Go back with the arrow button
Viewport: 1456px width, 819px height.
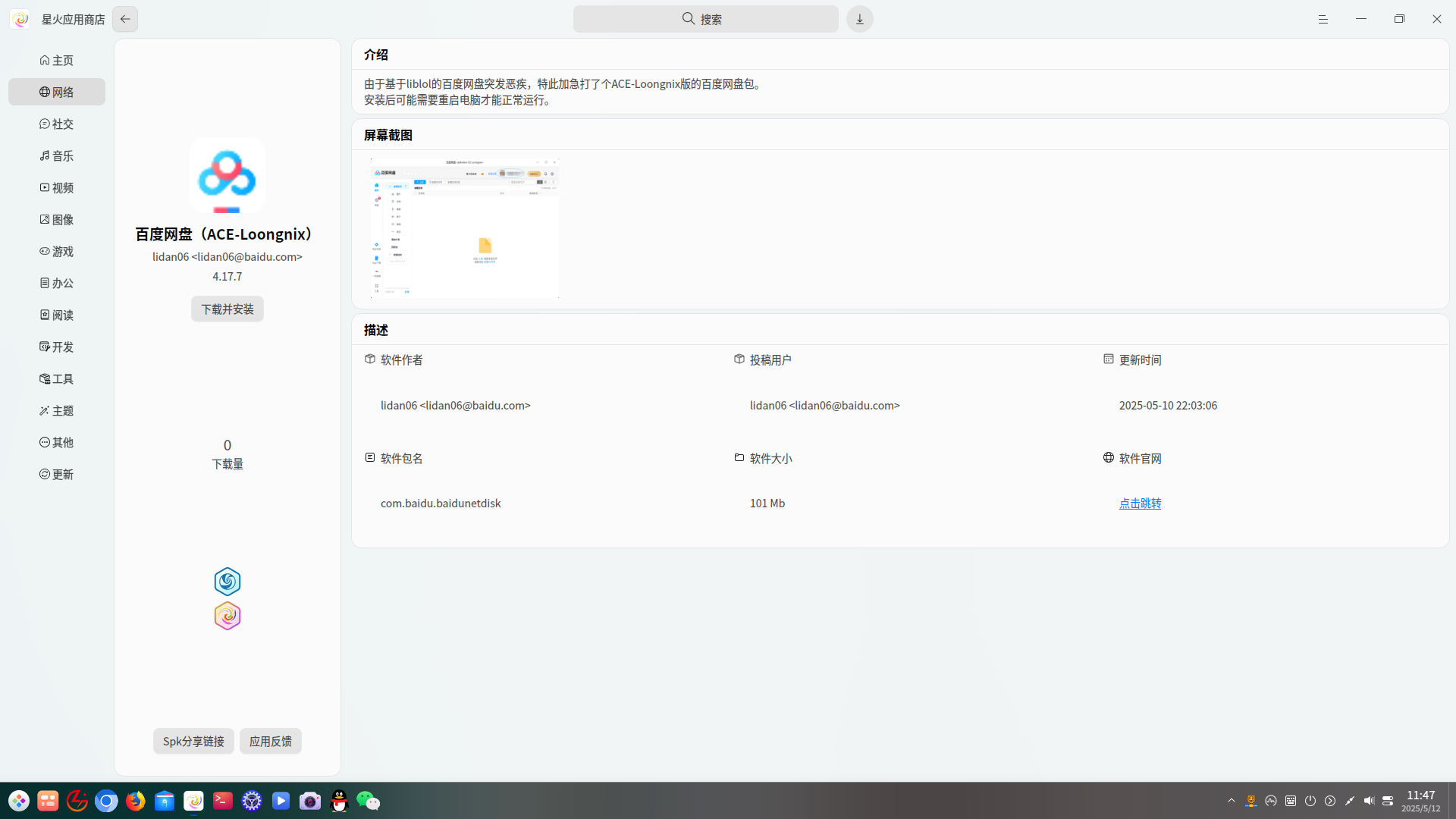pyautogui.click(x=125, y=19)
